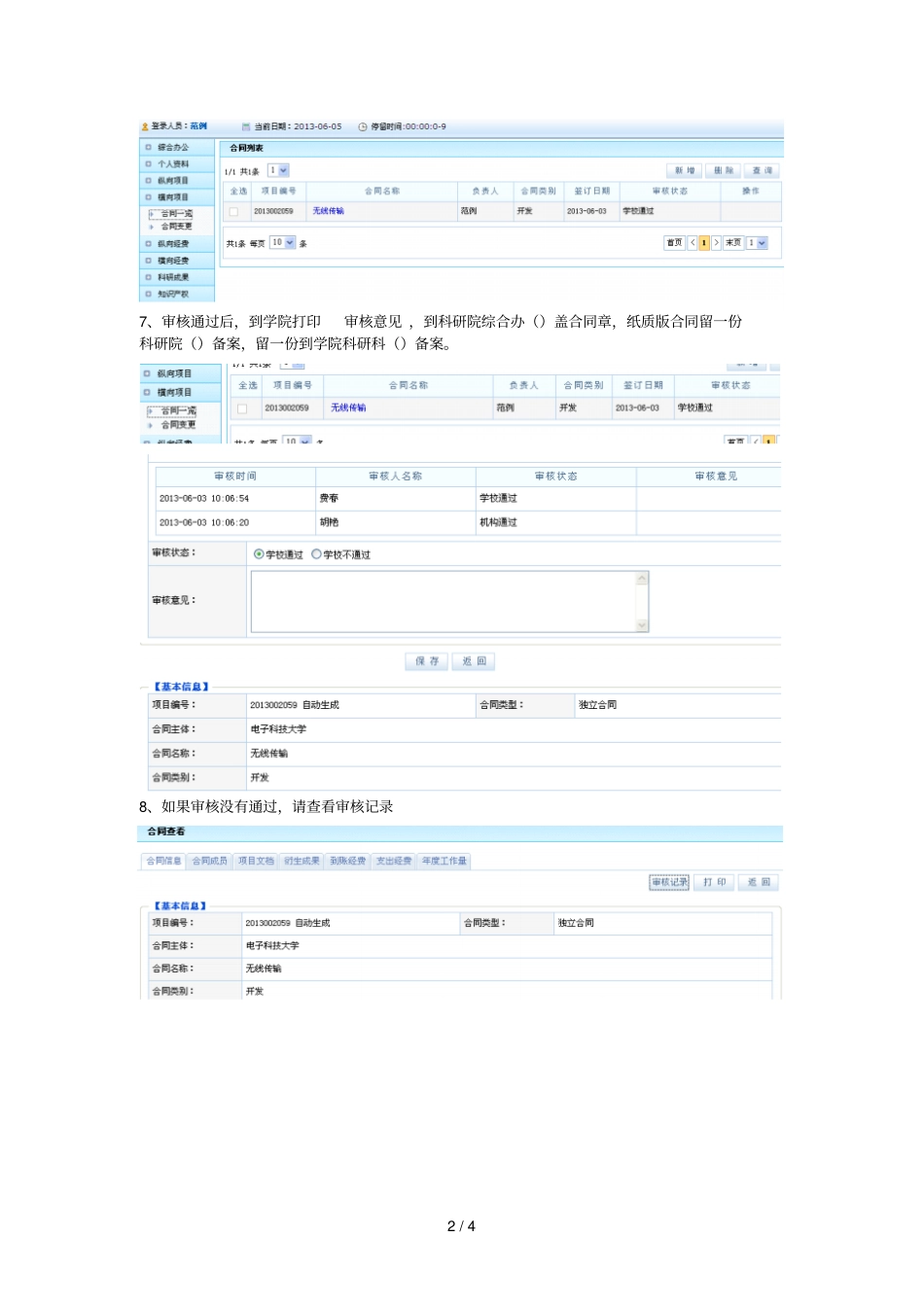Click the 查询 button

coord(763,171)
